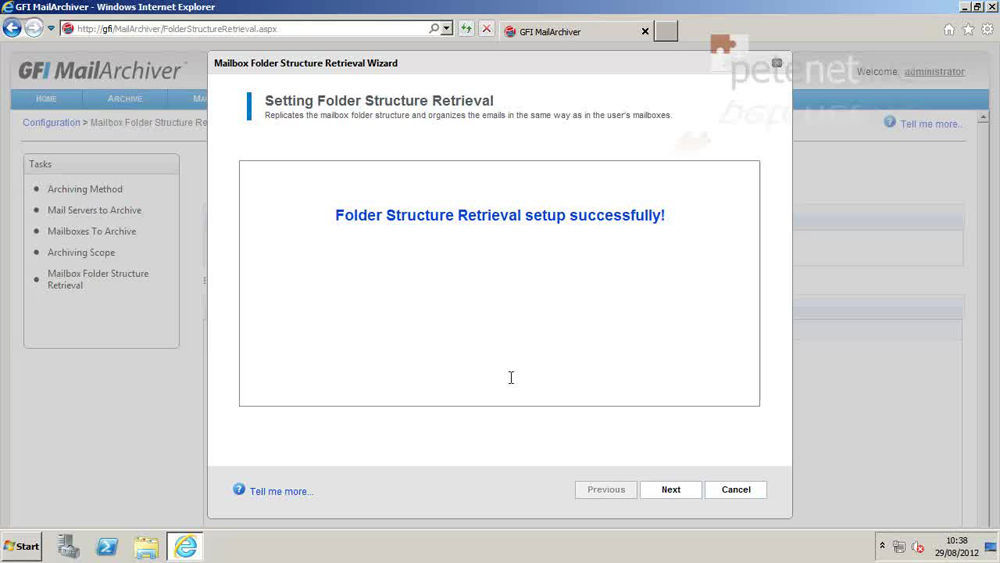Click the browser Back arrow button

coord(12,28)
